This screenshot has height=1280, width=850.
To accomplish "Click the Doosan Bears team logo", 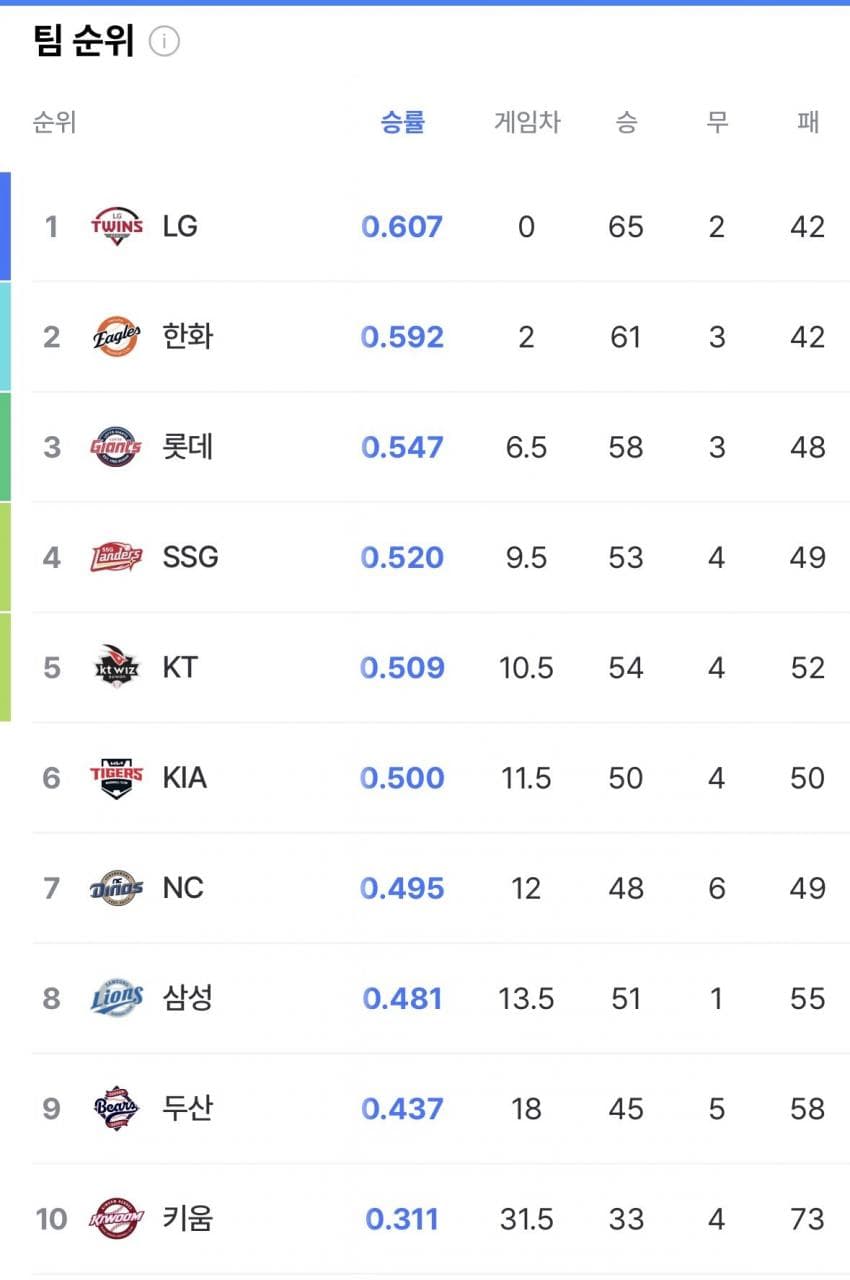I will [x=117, y=1108].
